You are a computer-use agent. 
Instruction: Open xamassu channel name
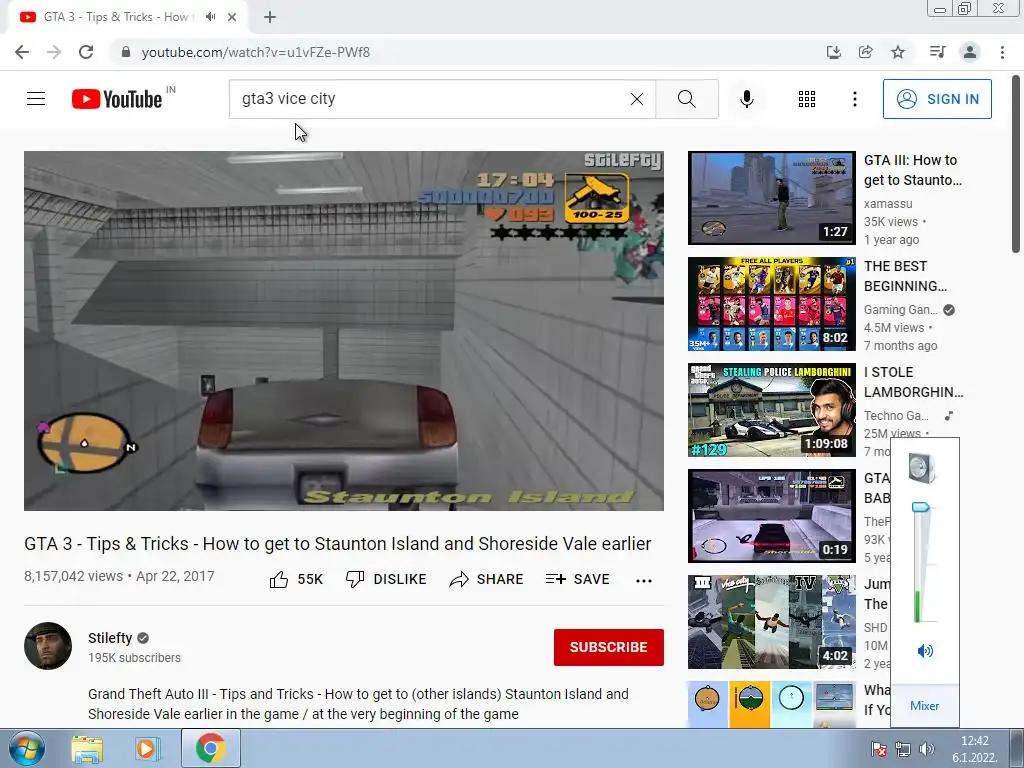pos(888,204)
